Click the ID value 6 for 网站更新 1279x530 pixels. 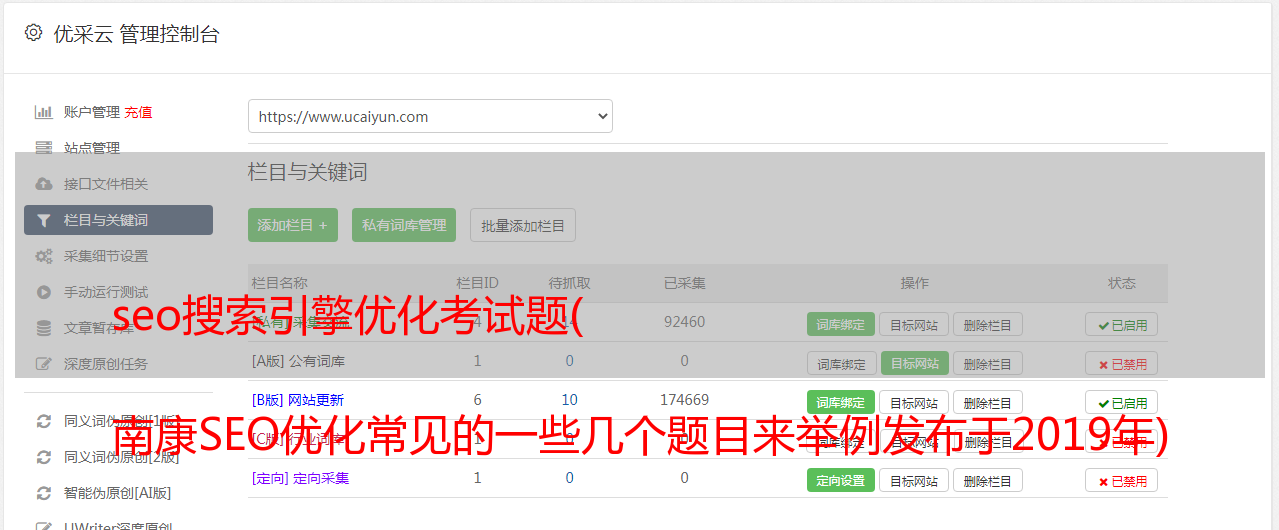[477, 400]
